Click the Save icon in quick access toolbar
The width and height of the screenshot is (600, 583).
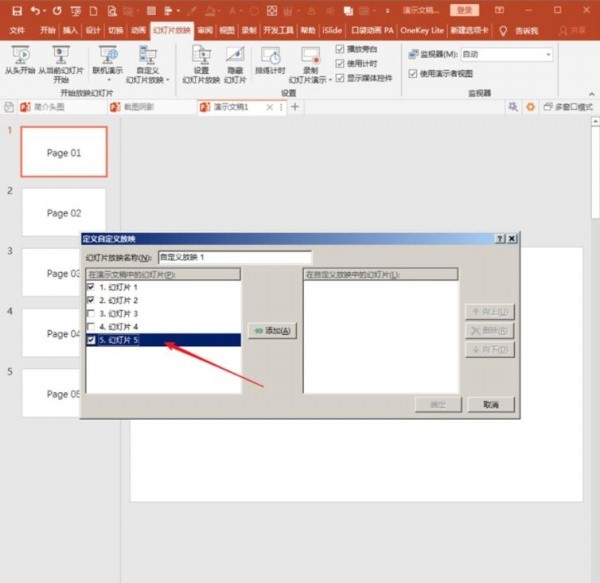(17, 11)
